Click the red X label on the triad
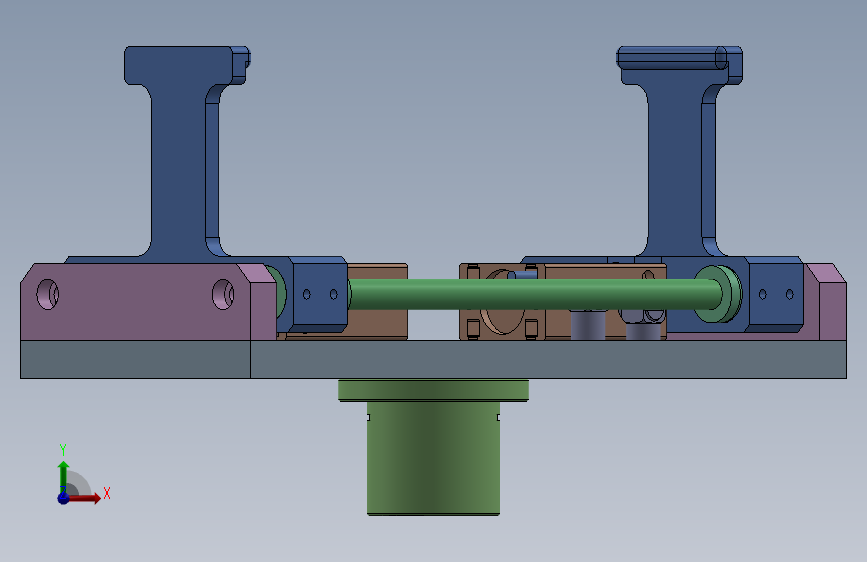 (x=107, y=493)
